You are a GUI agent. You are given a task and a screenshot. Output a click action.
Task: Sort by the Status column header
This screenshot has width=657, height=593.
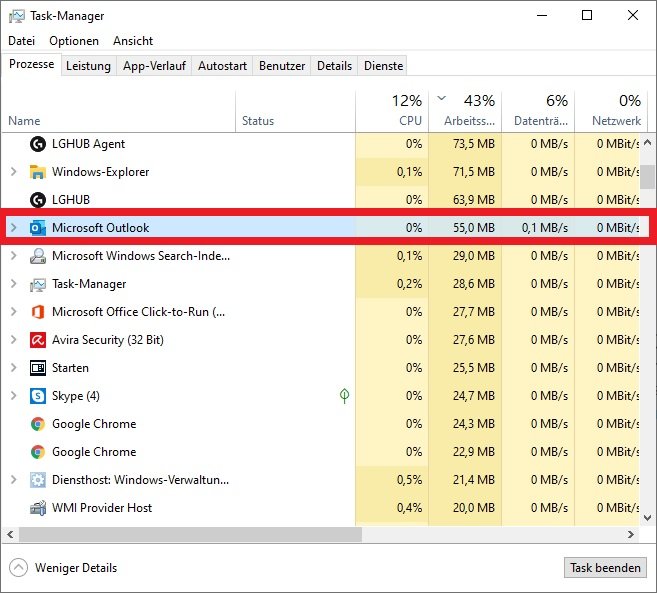295,111
